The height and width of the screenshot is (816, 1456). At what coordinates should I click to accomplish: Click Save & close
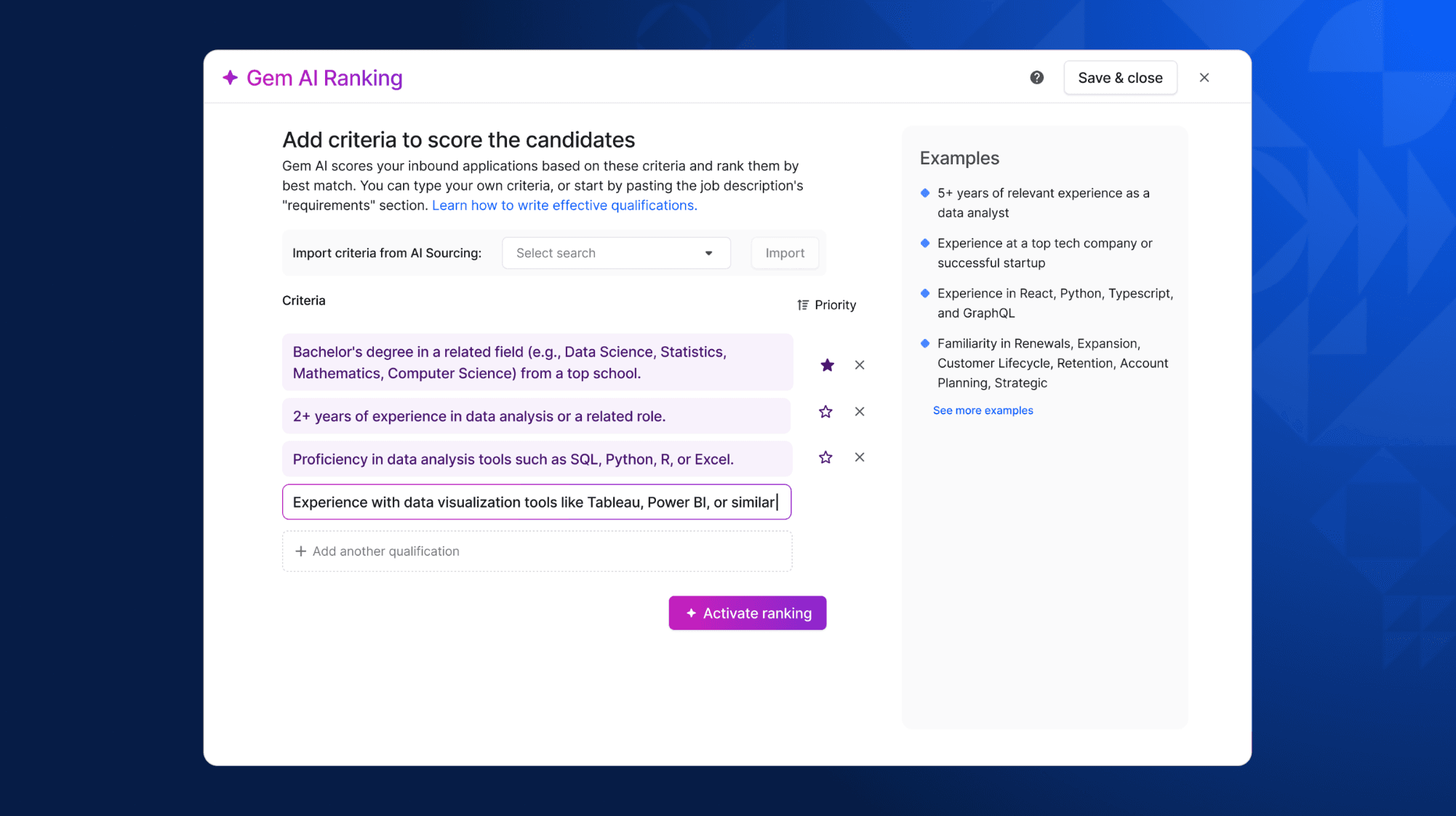pyautogui.click(x=1120, y=77)
